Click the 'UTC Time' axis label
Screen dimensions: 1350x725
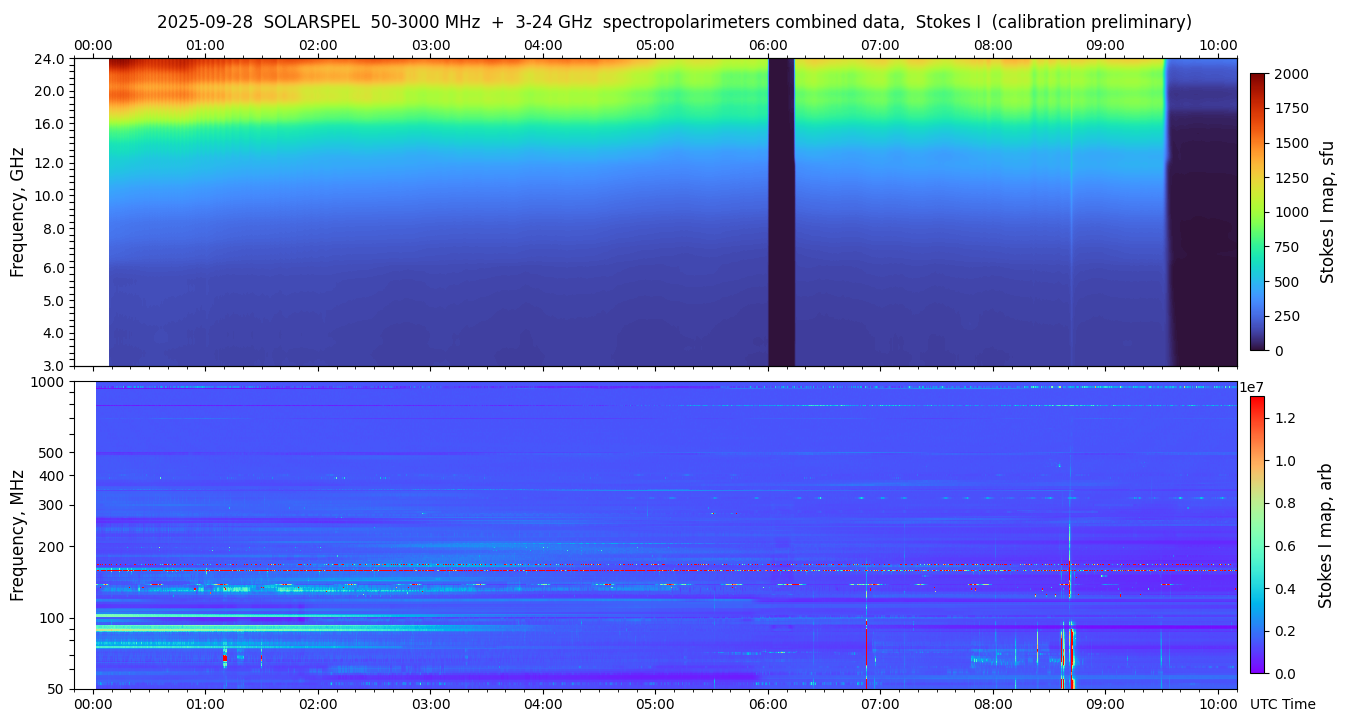tap(1282, 704)
